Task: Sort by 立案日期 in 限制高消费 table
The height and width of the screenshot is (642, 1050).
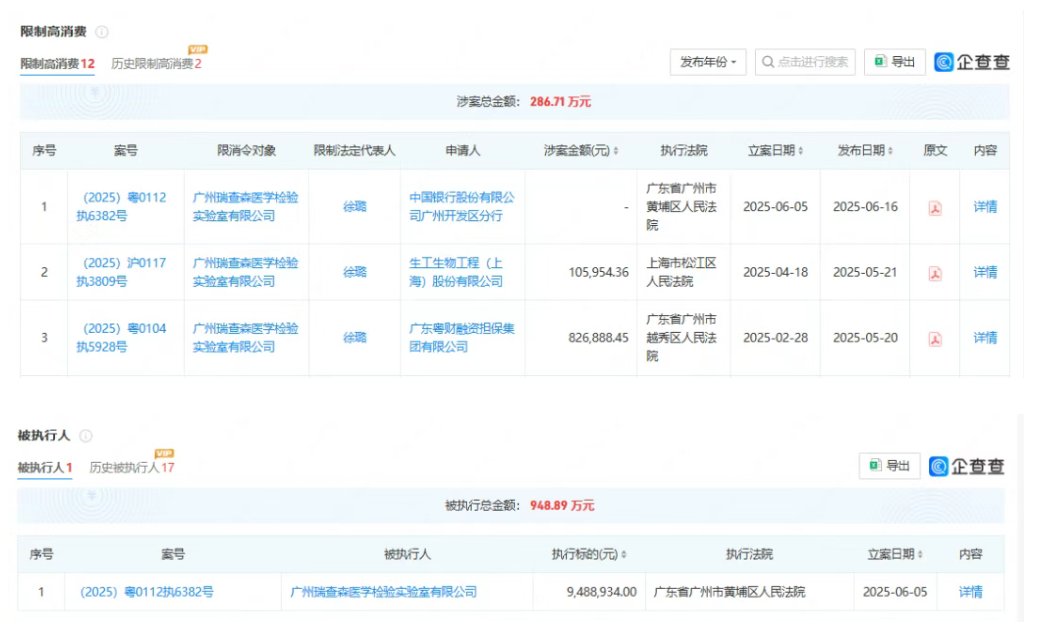Action: pyautogui.click(x=801, y=151)
